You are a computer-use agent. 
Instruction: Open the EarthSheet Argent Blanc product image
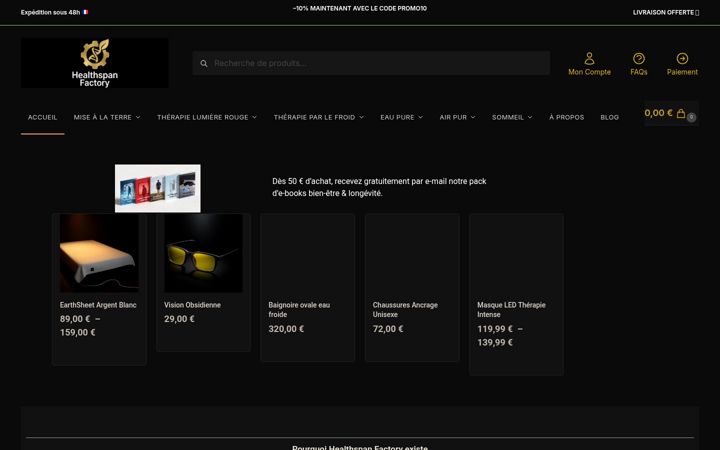click(99, 253)
